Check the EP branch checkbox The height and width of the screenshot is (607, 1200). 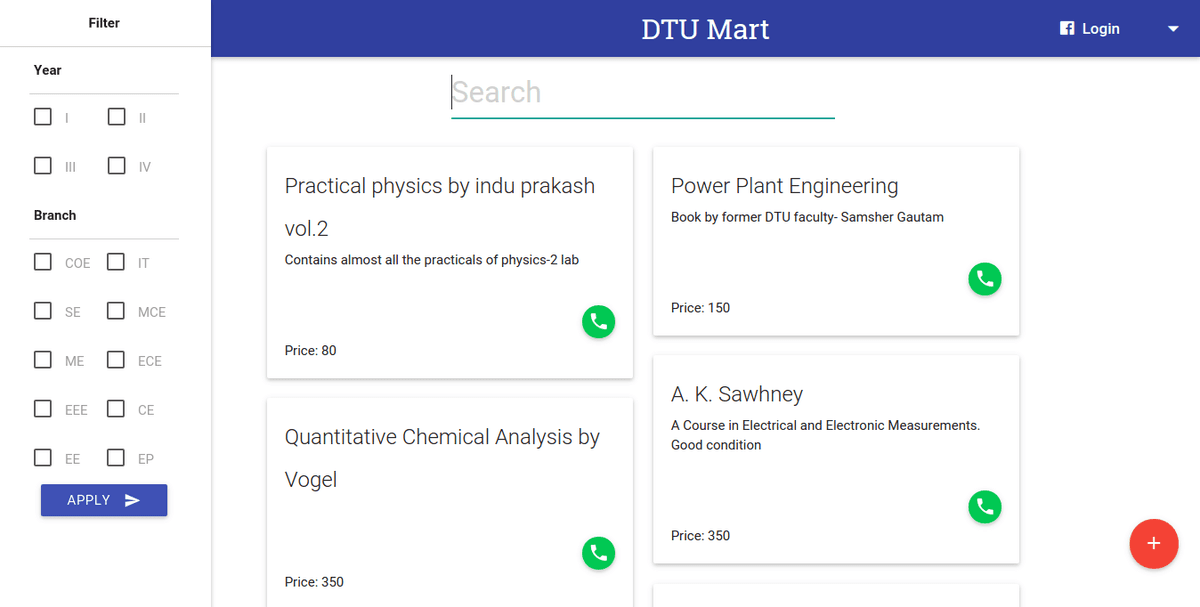click(x=117, y=458)
